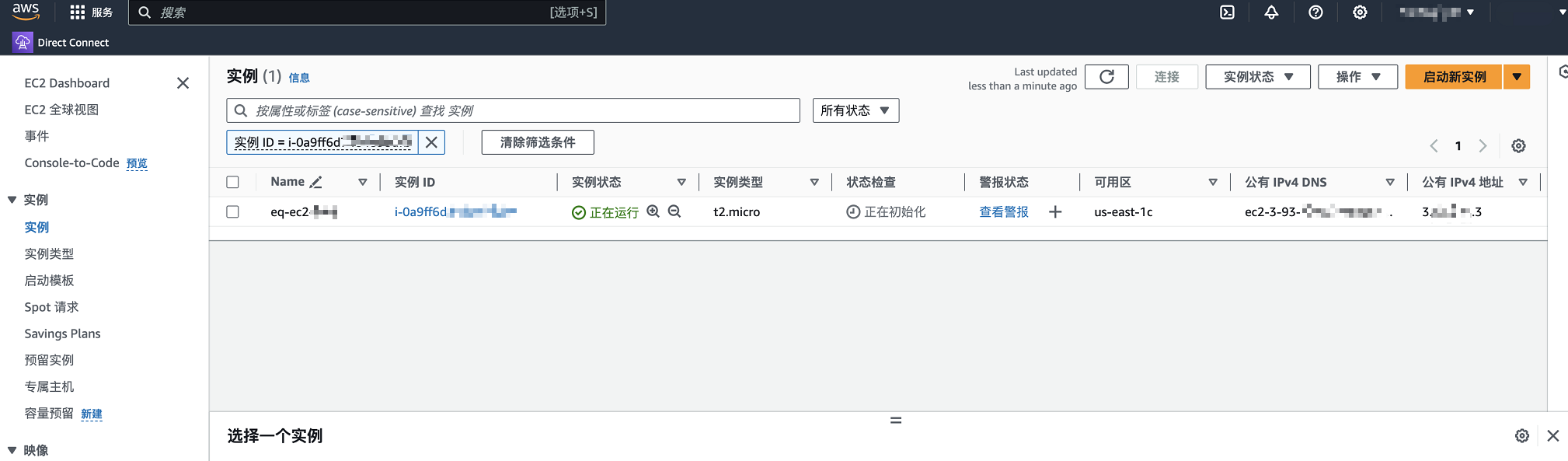Expand the Images sidebar section
Viewport: 1568px width, 461px height.
coord(12,450)
